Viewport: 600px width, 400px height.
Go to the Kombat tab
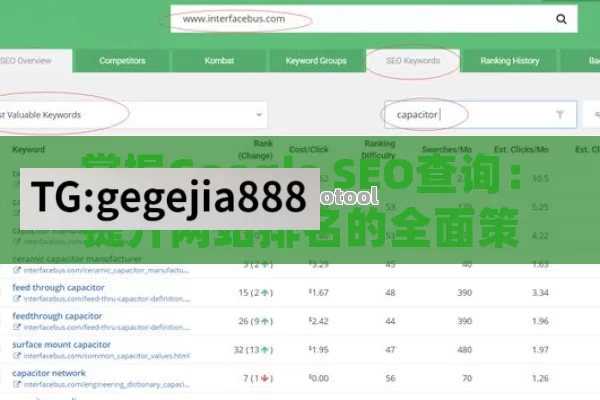click(x=219, y=60)
